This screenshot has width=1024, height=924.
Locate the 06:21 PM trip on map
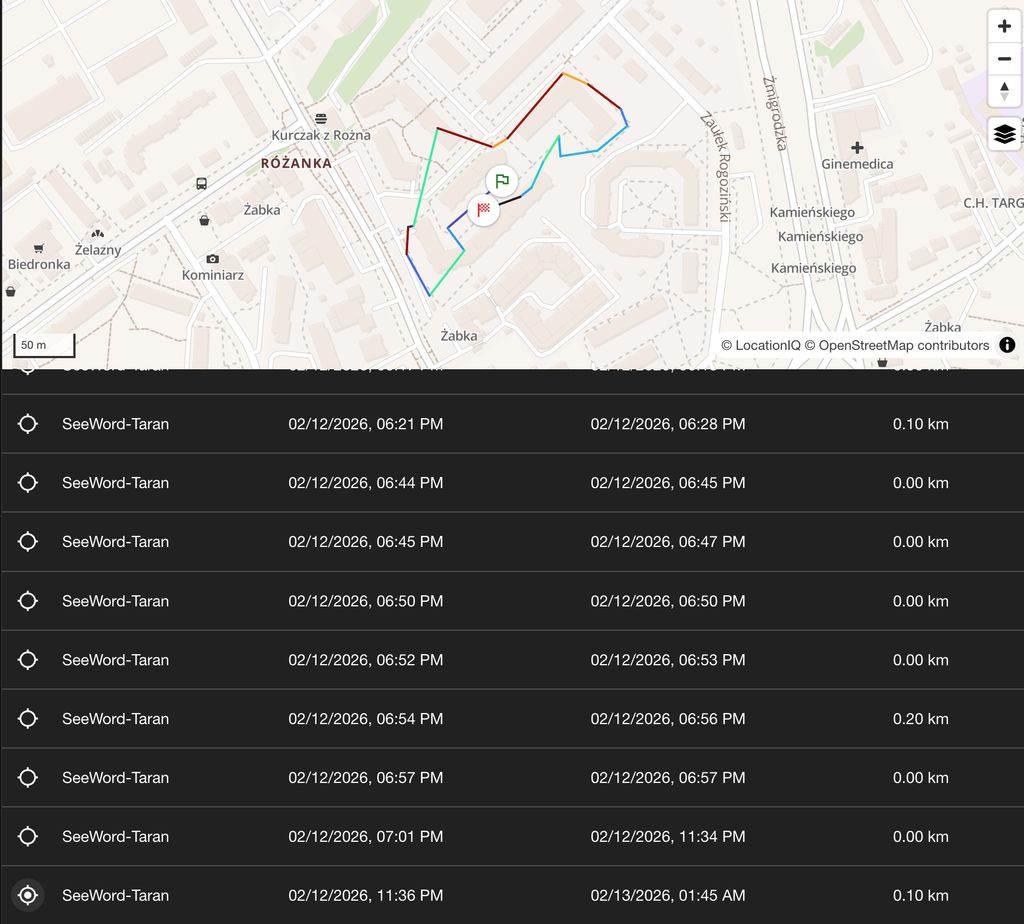(x=28, y=424)
